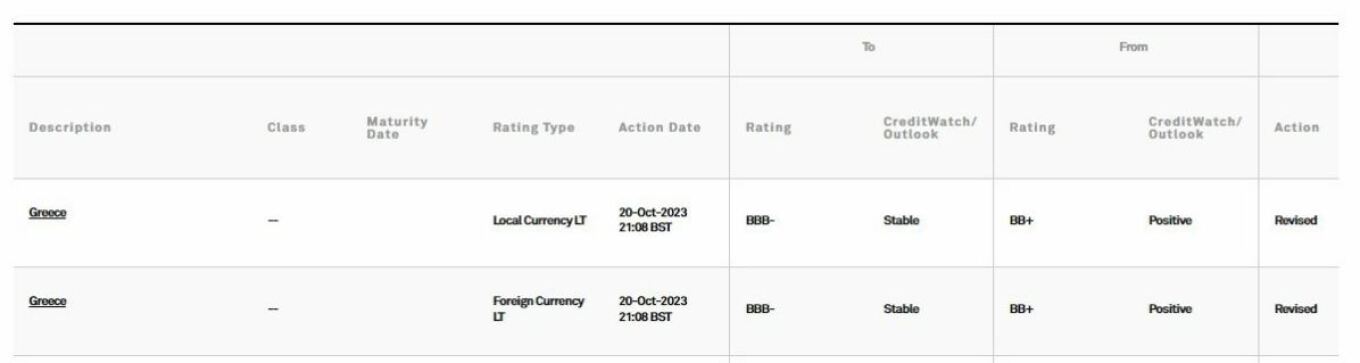This screenshot has height=363, width=1360.
Task: Click Positive outlook in Foreign Currency row
Action: point(1169,309)
